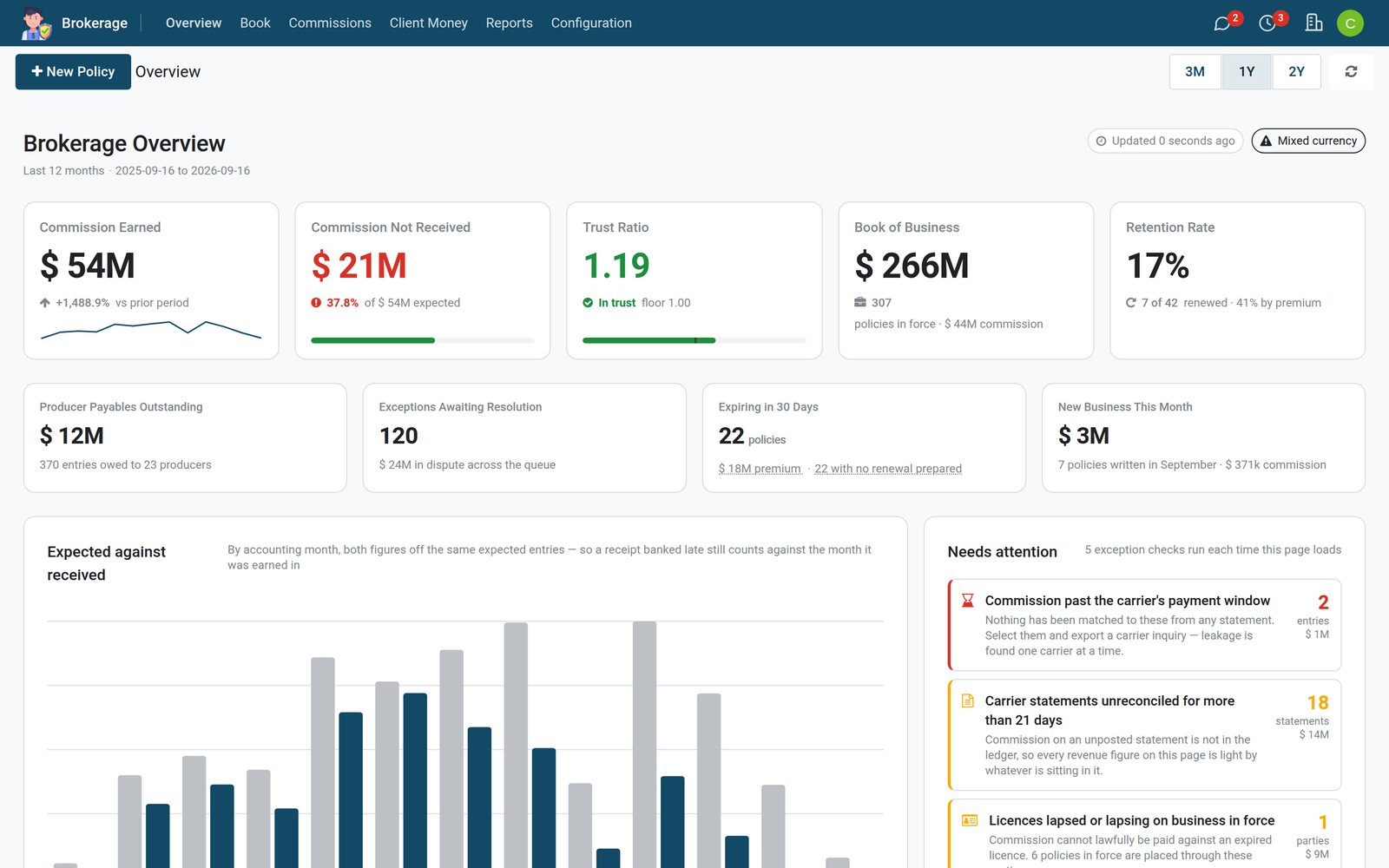Click the briefcase icon beside 307

coord(860,302)
